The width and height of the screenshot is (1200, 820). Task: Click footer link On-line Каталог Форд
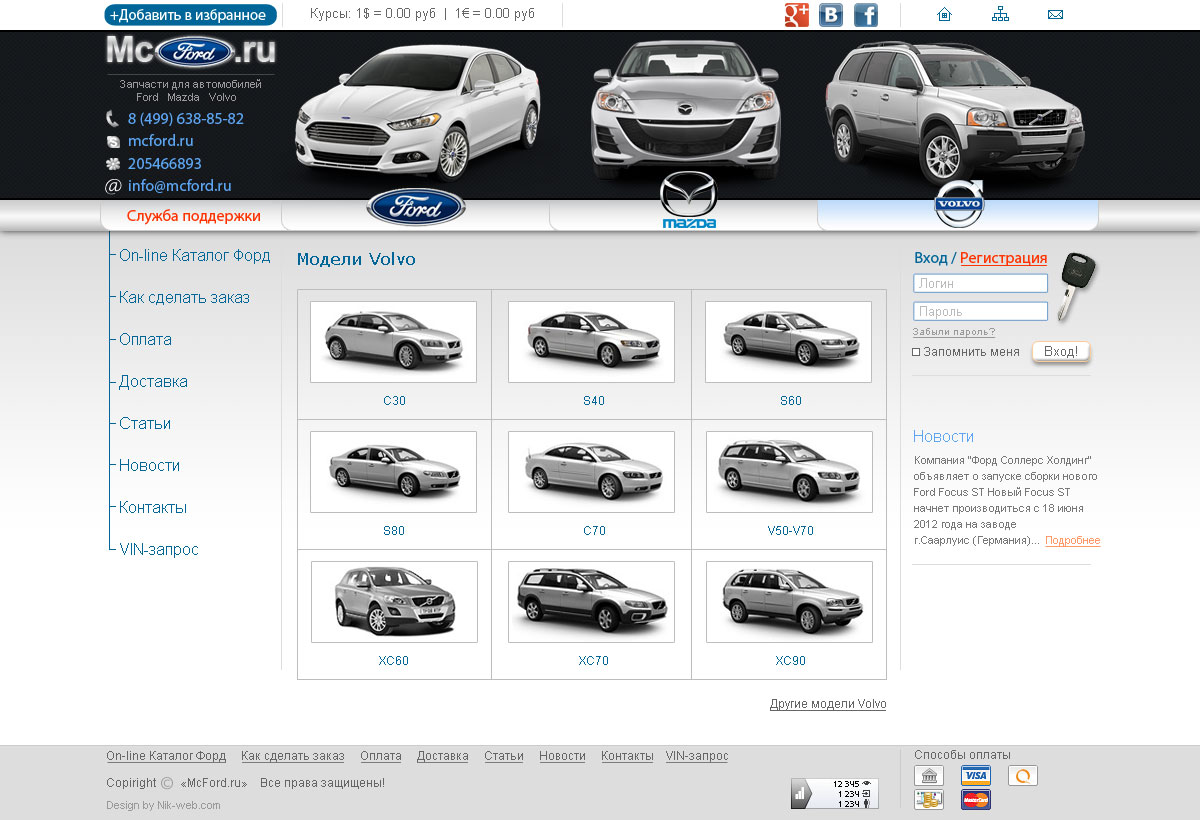[166, 756]
